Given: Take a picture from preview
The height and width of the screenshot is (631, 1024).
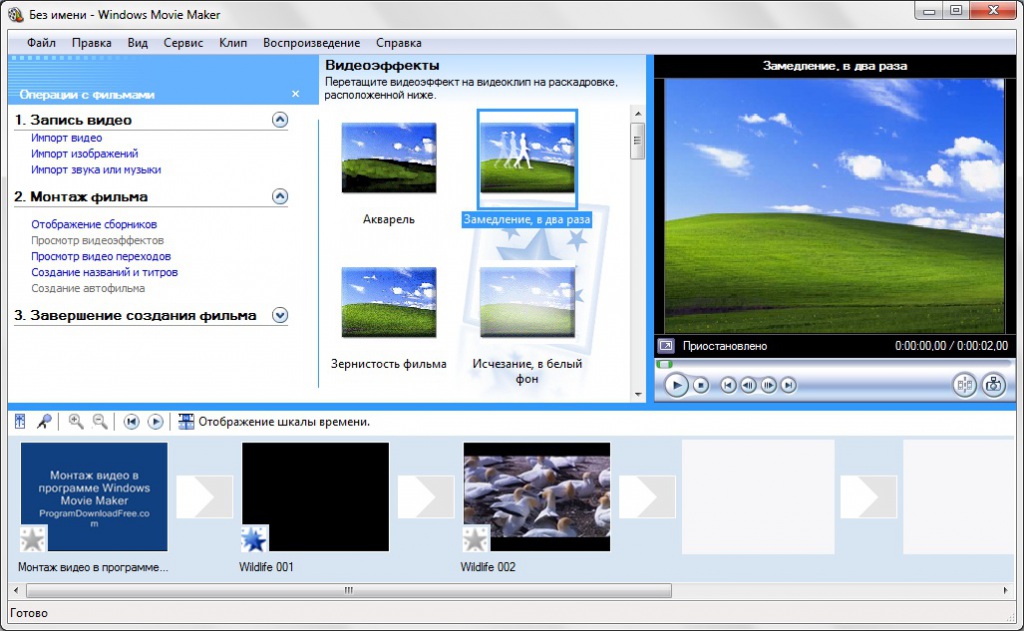Looking at the screenshot, I should coord(993,385).
